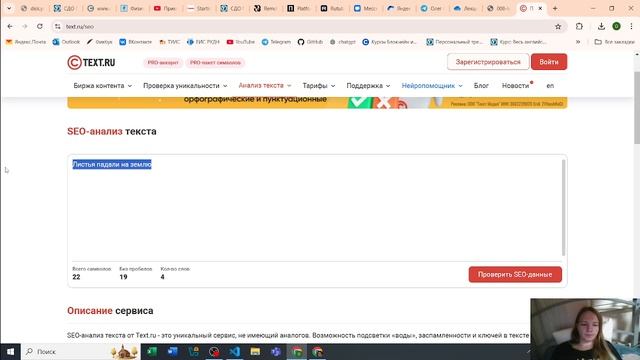Switch site language with en

point(550,86)
